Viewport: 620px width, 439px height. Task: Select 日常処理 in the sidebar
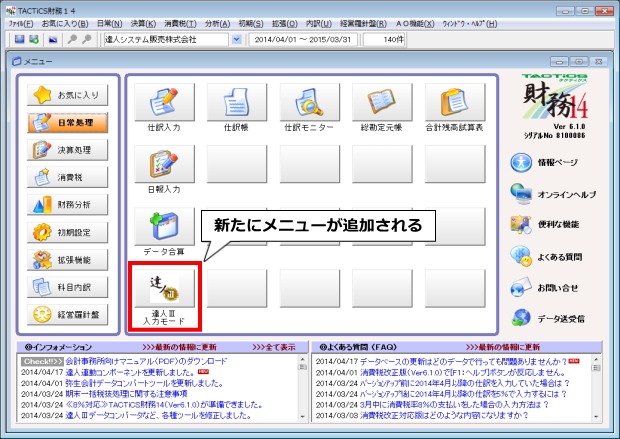pyautogui.click(x=68, y=123)
